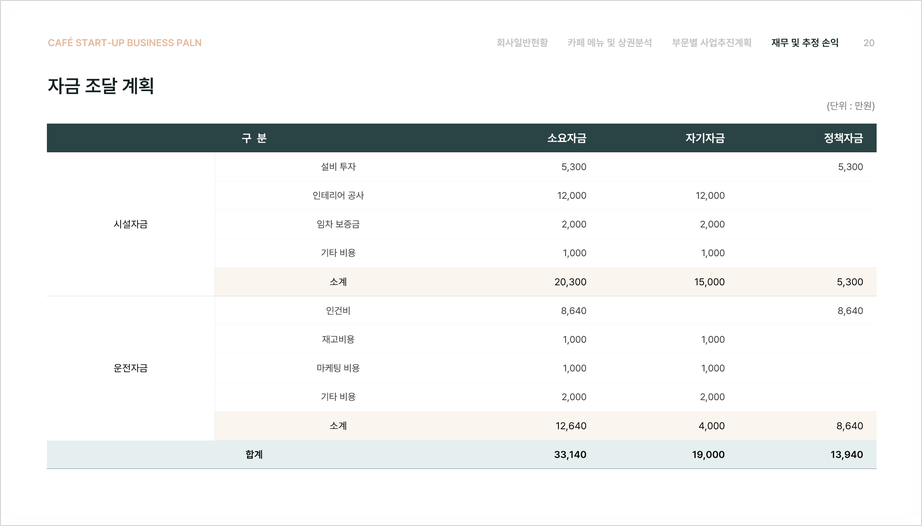This screenshot has width=922, height=526.
Task: Click 기타 비용 label under 운전자금
Action: click(x=338, y=397)
